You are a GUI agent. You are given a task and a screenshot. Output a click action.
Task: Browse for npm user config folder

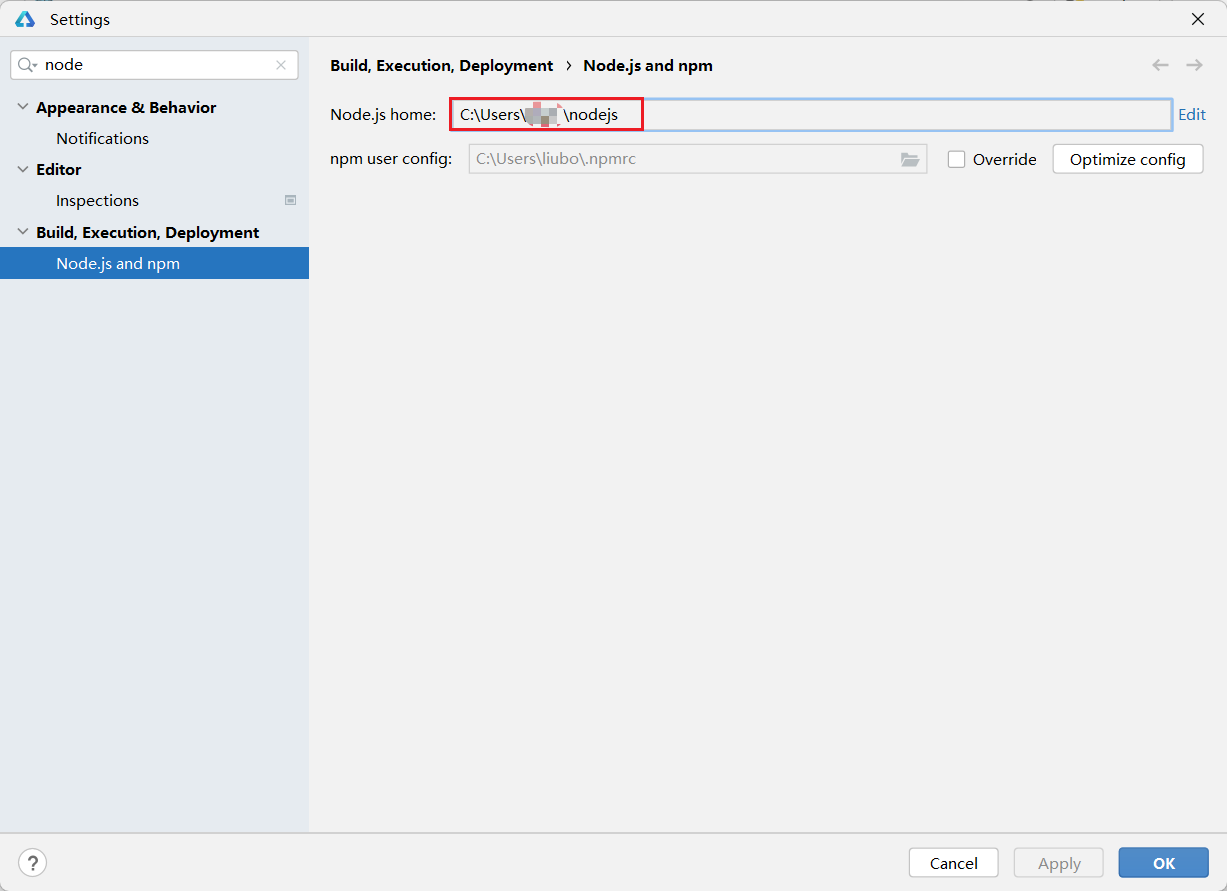(x=909, y=159)
